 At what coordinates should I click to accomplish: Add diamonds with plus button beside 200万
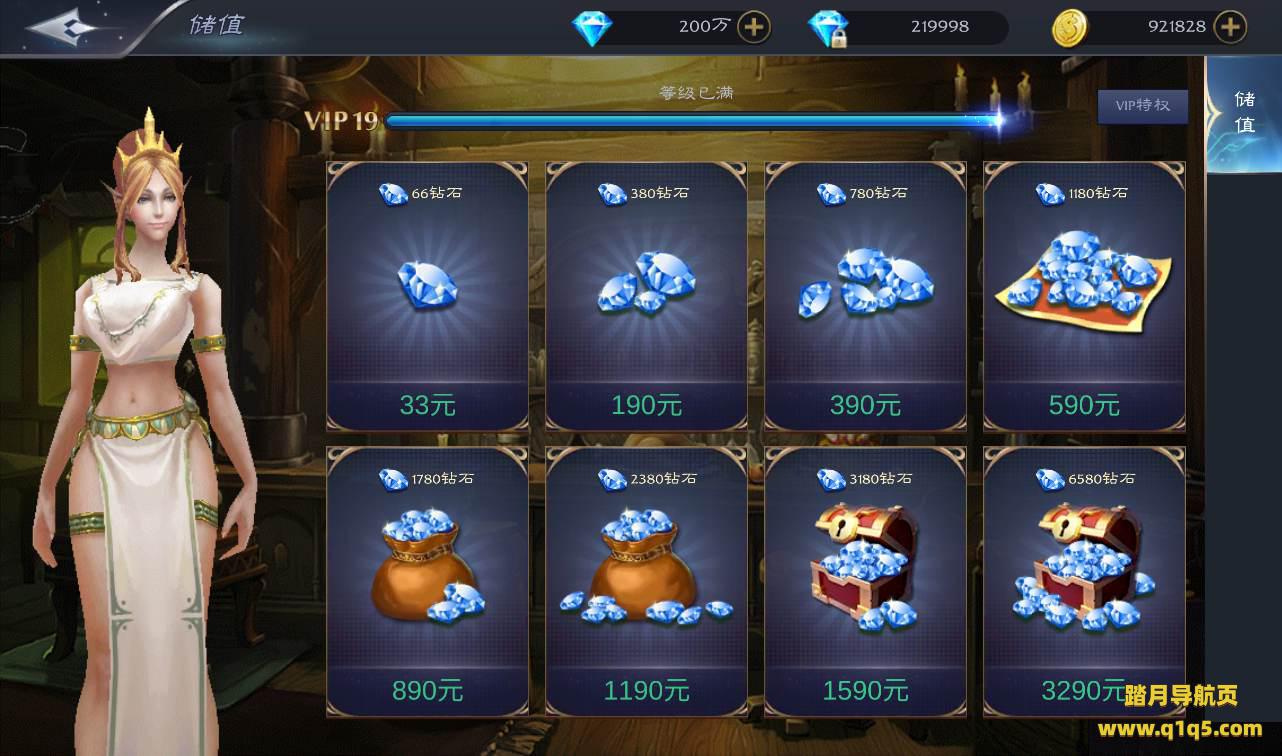point(754,27)
